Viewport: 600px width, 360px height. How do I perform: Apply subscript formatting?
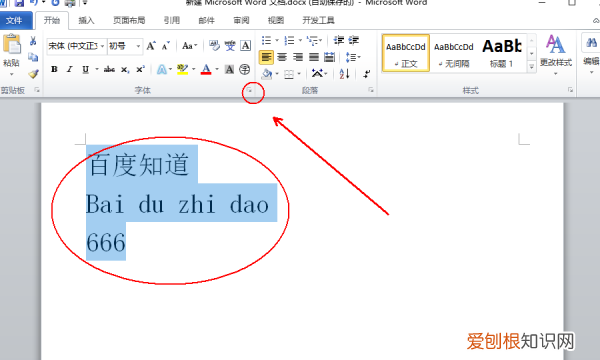coord(125,70)
